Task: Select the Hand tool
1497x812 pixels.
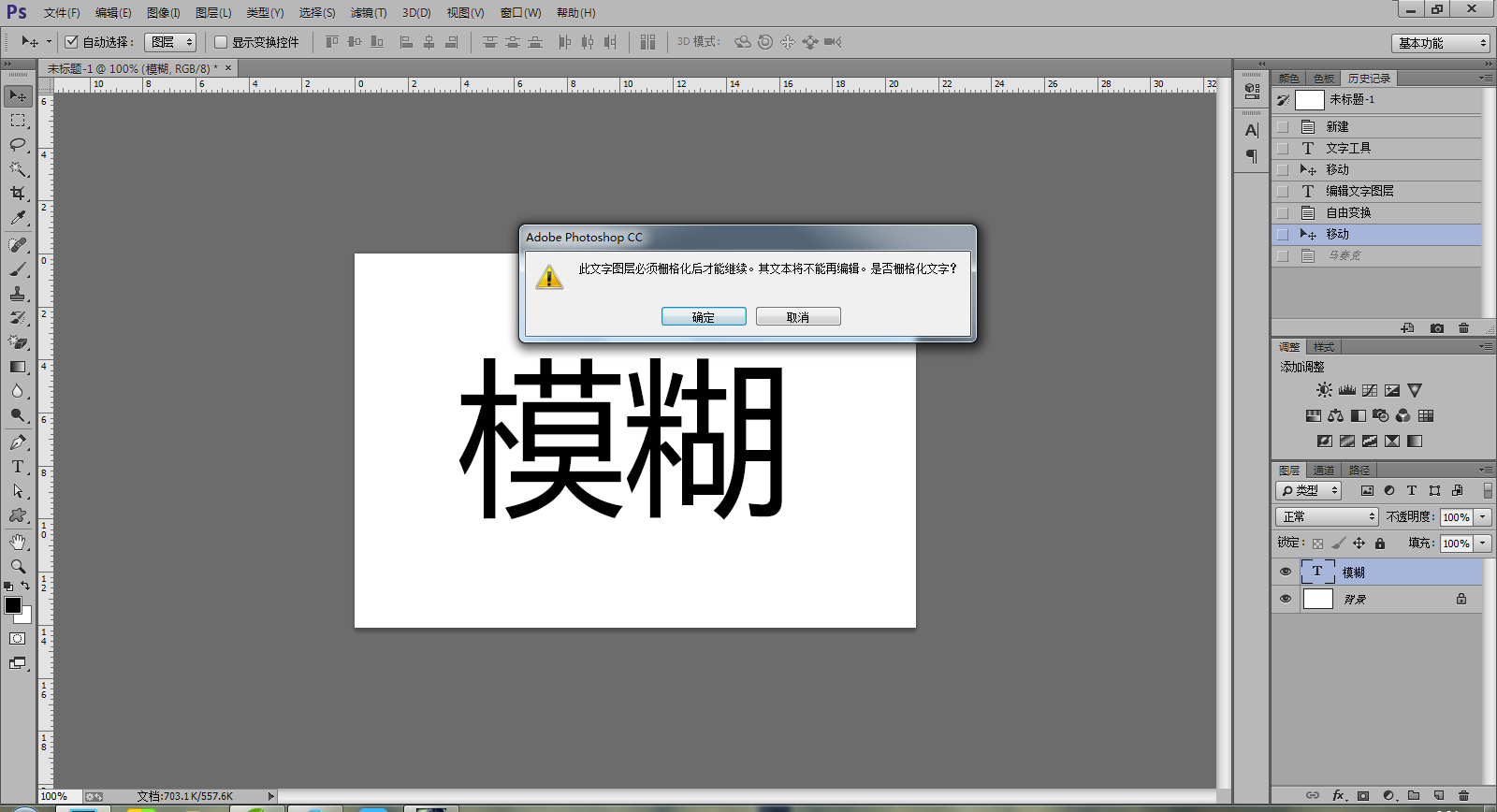Action: coord(18,543)
